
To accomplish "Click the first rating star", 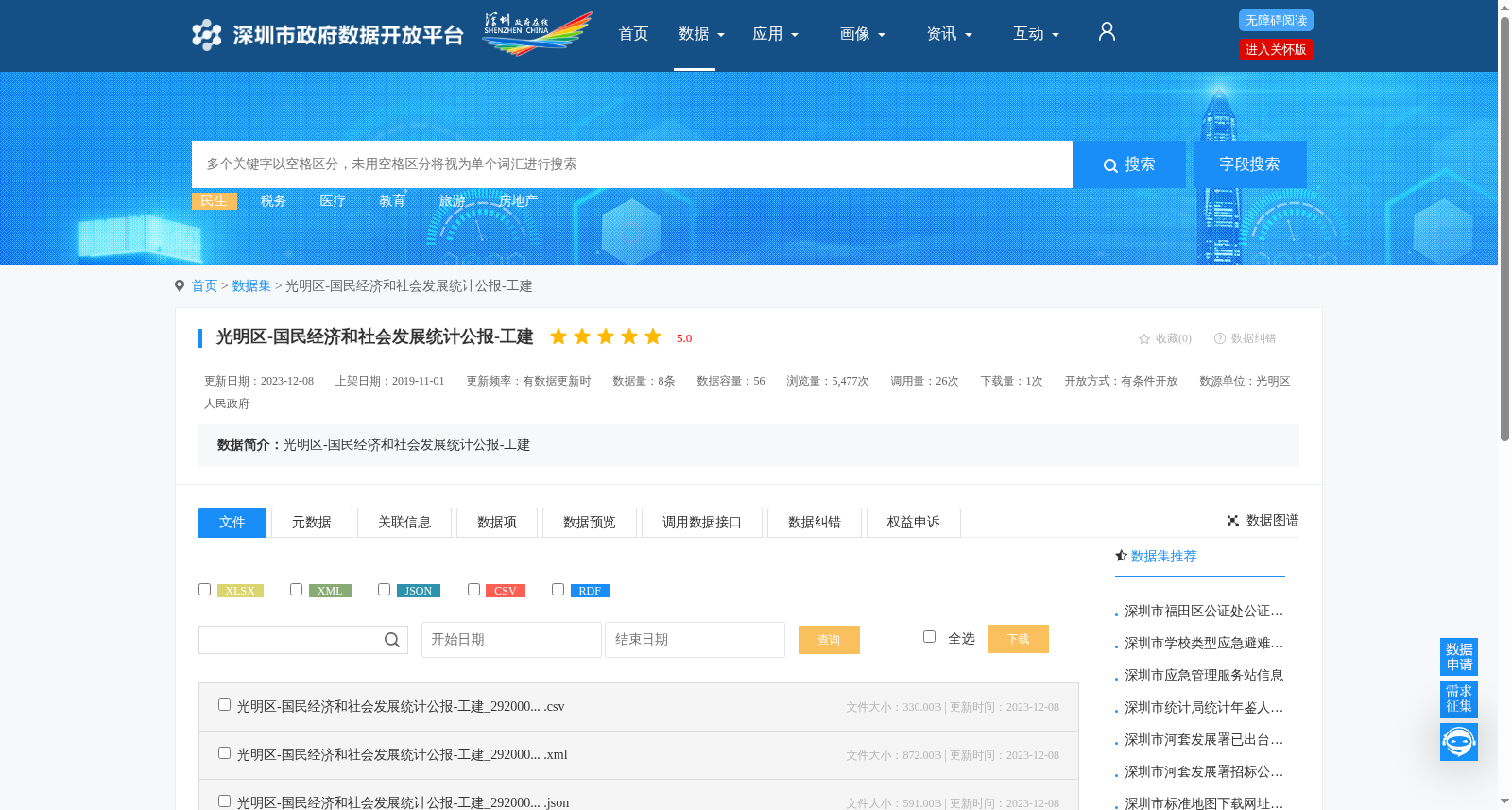I will [558, 336].
